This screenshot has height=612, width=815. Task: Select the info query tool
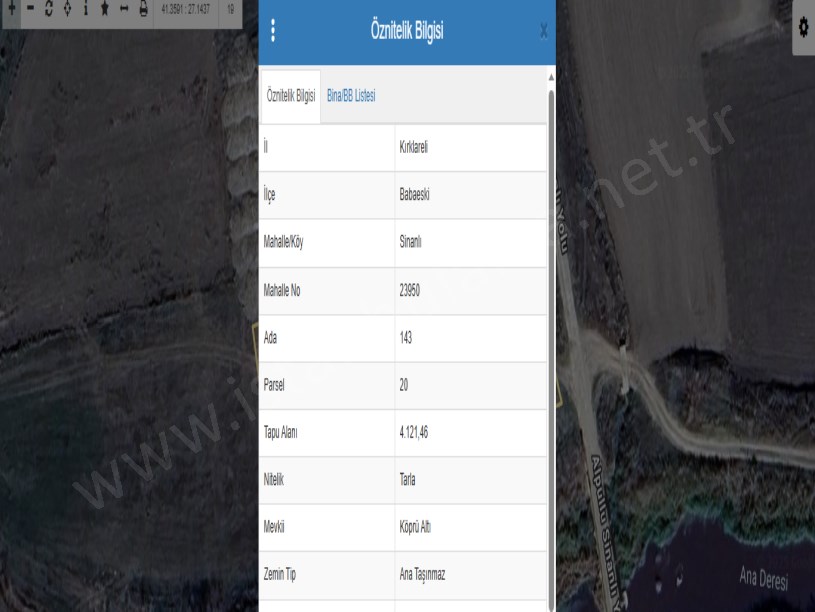[85, 9]
